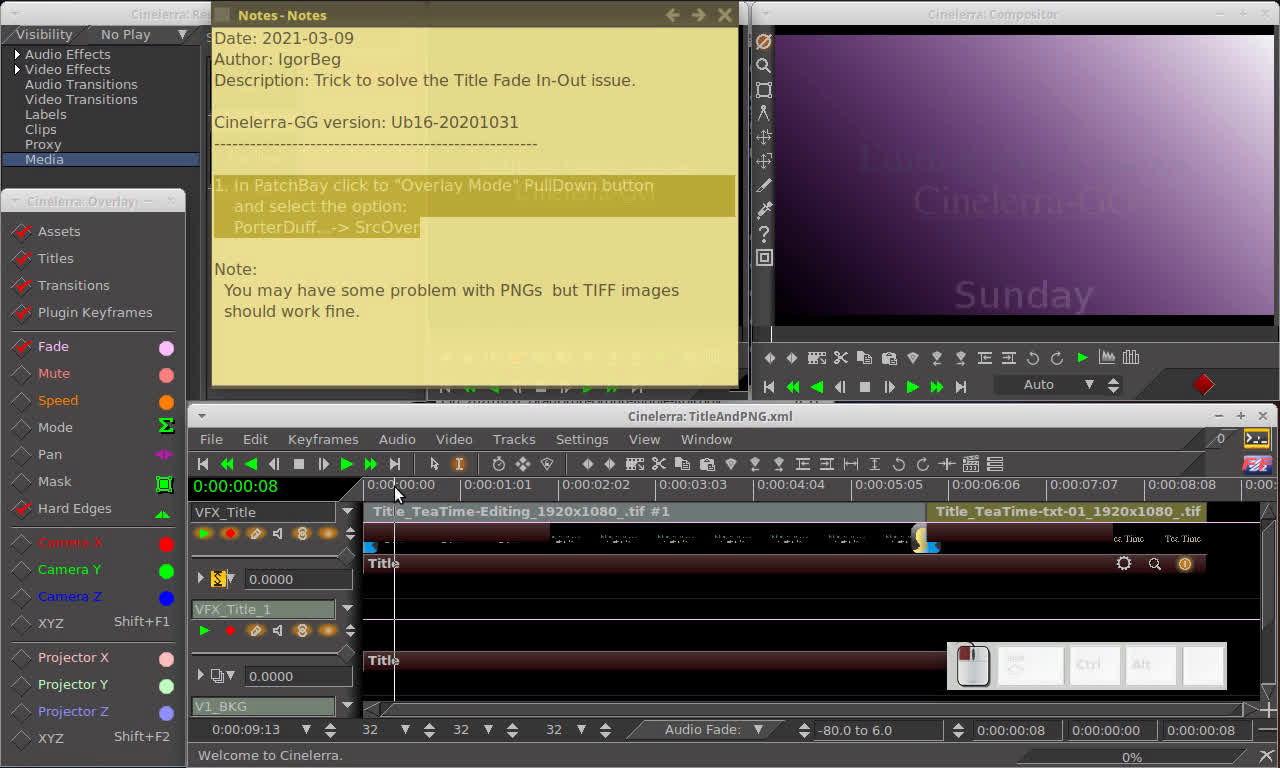Select Media folder in Resources list
Image resolution: width=1280 pixels, height=768 pixels.
(100, 159)
